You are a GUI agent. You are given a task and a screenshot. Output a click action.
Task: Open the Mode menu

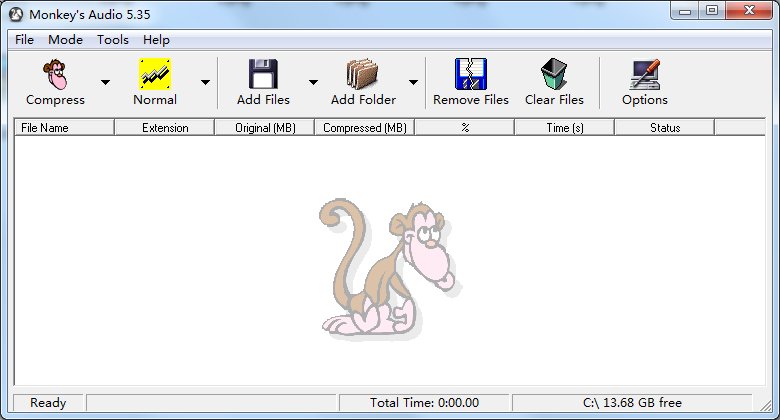click(x=65, y=40)
